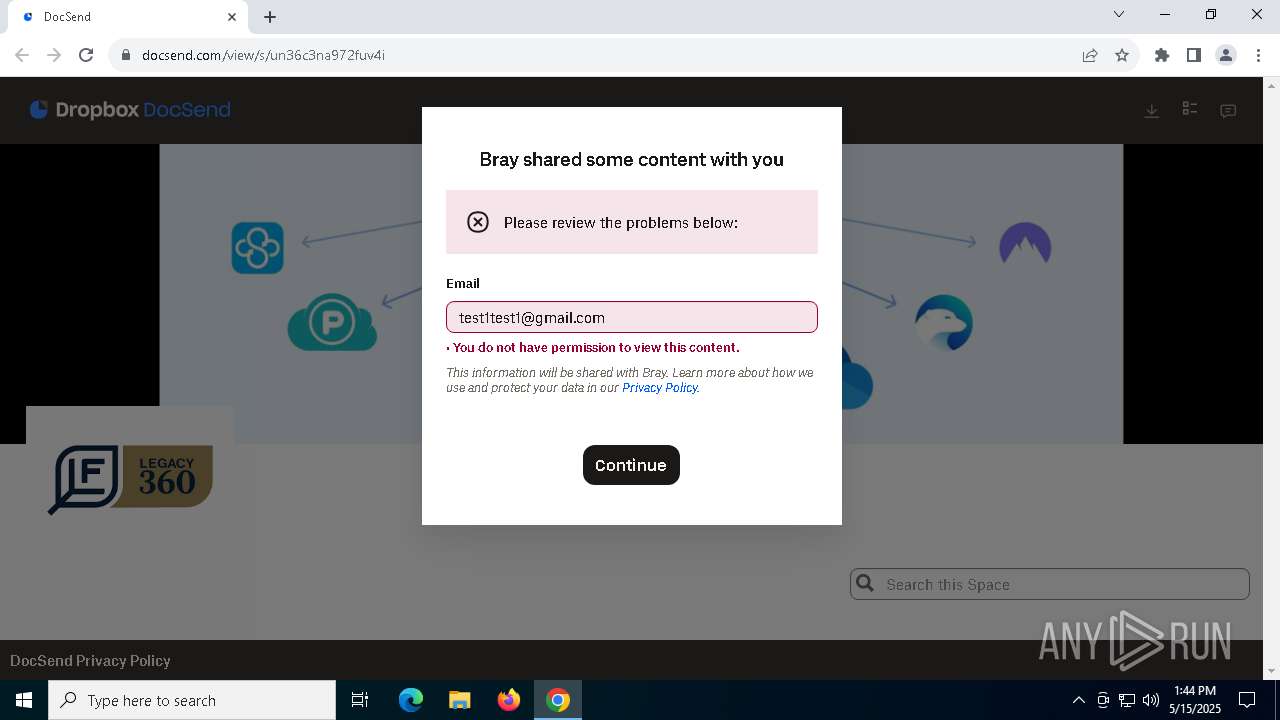Toggle the browser side panel
1280x720 pixels.
[x=1194, y=55]
